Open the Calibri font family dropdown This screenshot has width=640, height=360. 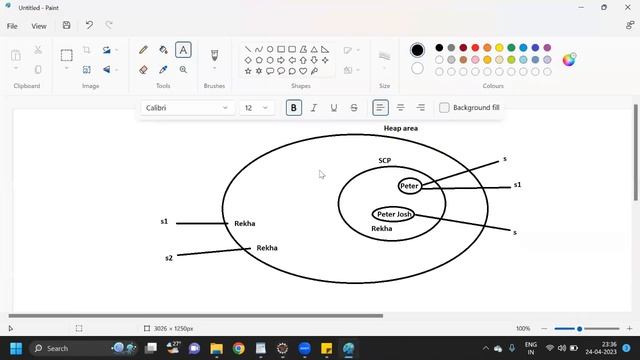(x=188, y=108)
